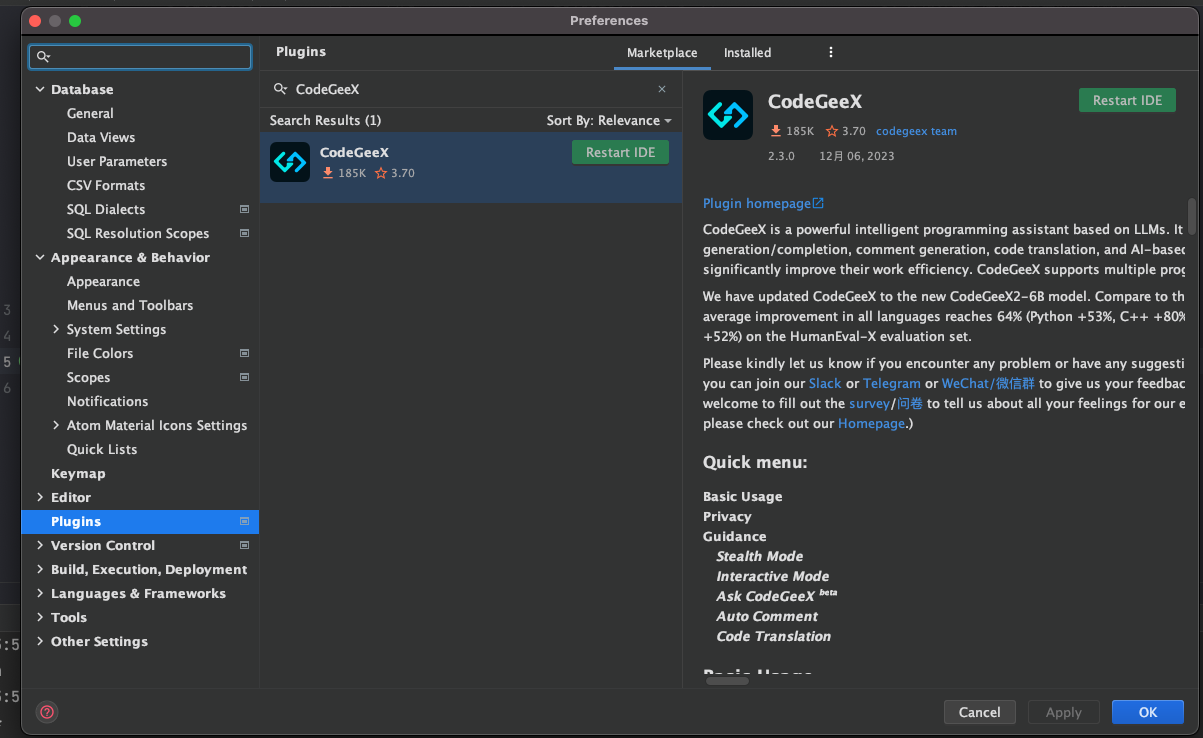Expand the Other Settings group
Viewport: 1203px width, 738px height.
point(40,641)
